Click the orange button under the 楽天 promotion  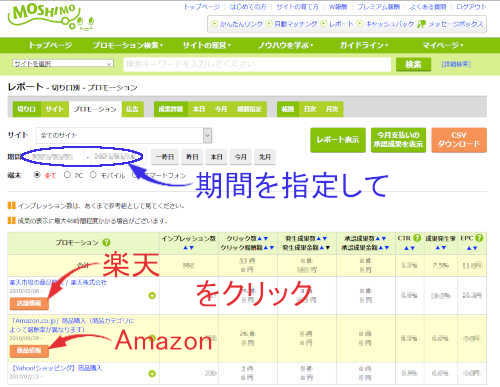tap(29, 303)
